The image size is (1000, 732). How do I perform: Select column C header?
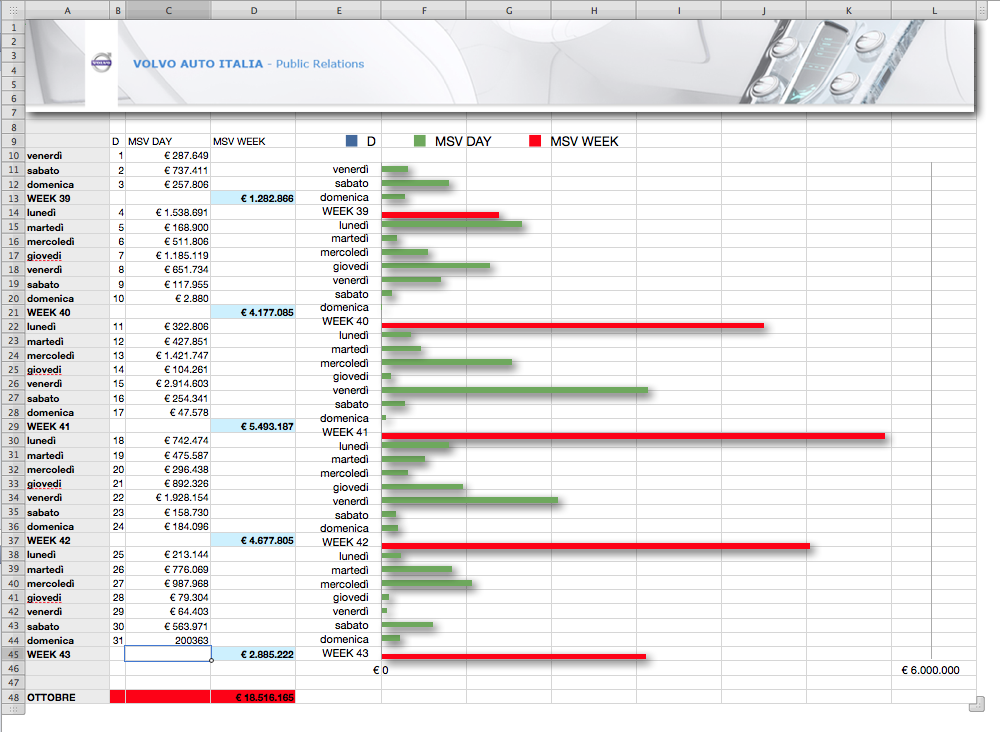pos(168,10)
